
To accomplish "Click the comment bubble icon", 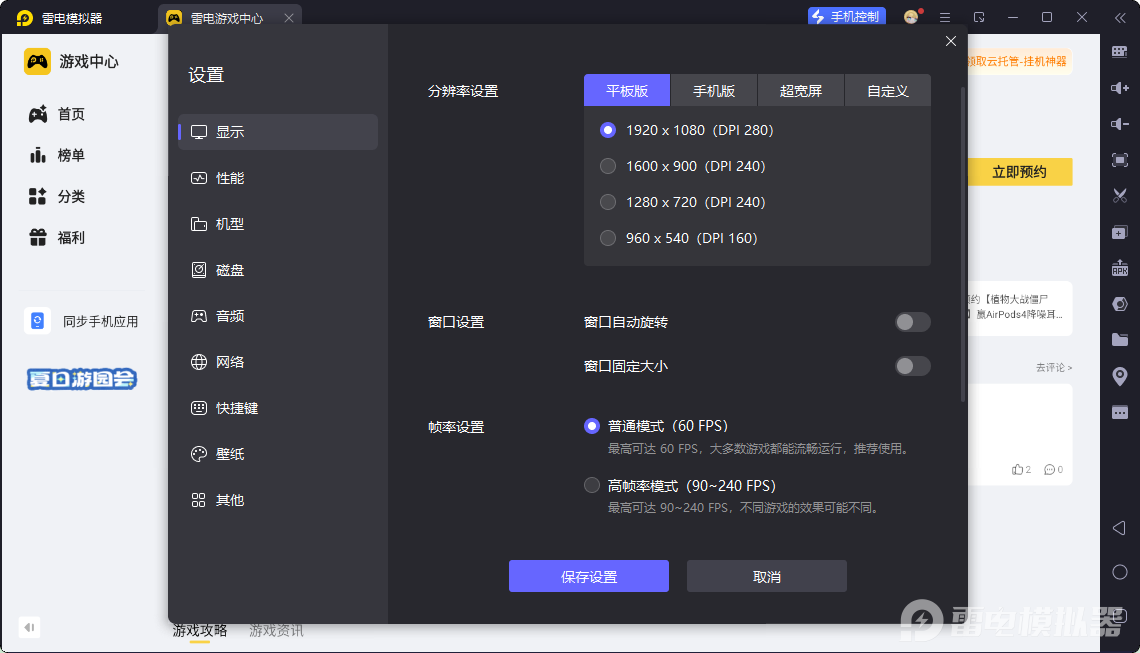I will 1049,470.
